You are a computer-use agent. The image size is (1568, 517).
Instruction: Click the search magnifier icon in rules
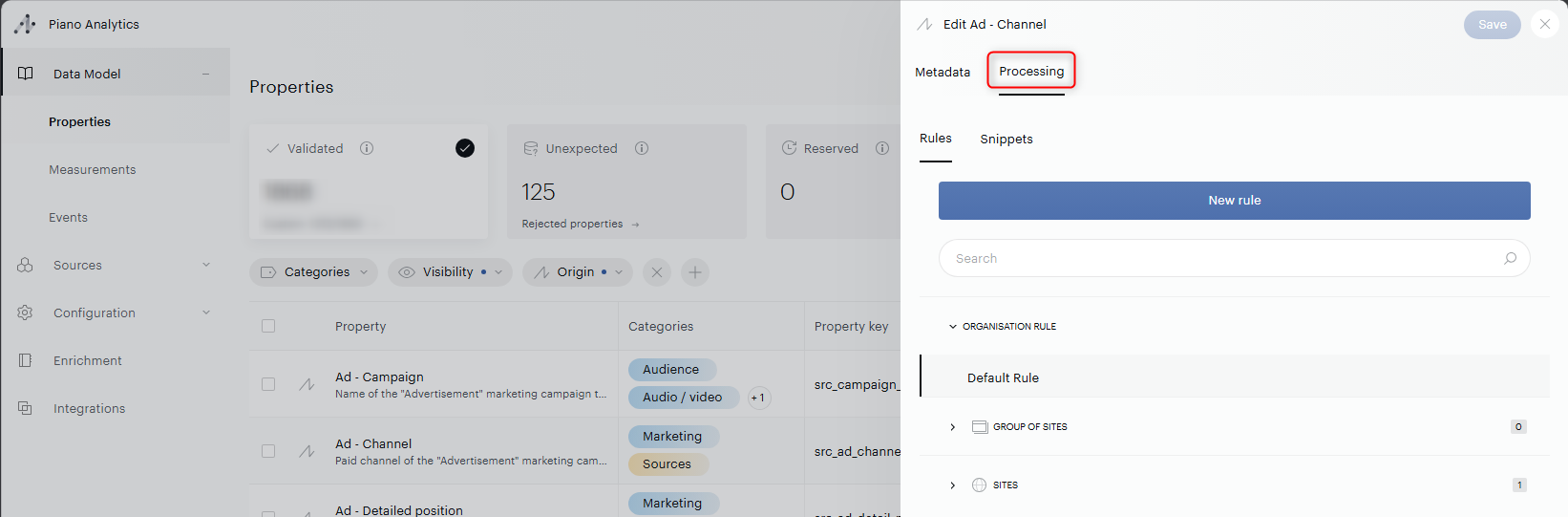click(x=1510, y=258)
